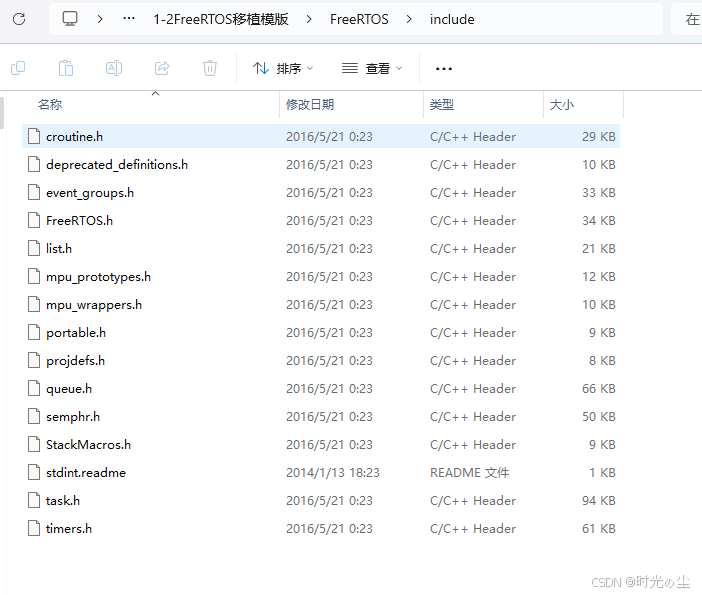702x595 pixels.
Task: Open hidden breadcrumb path ellipsis
Action: pyautogui.click(x=129, y=19)
